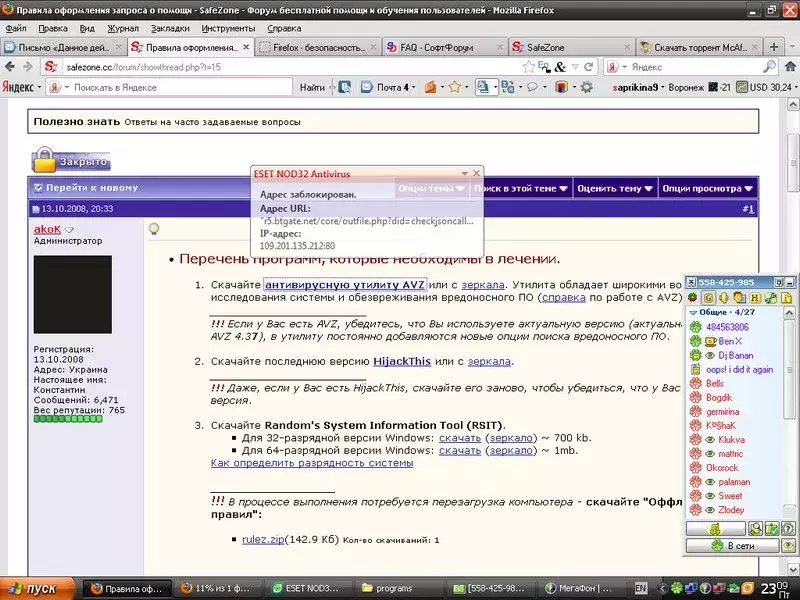Click the ICQ toolbar sound speaker icon
Image resolution: width=800 pixels, height=600 pixels.
coord(723,298)
